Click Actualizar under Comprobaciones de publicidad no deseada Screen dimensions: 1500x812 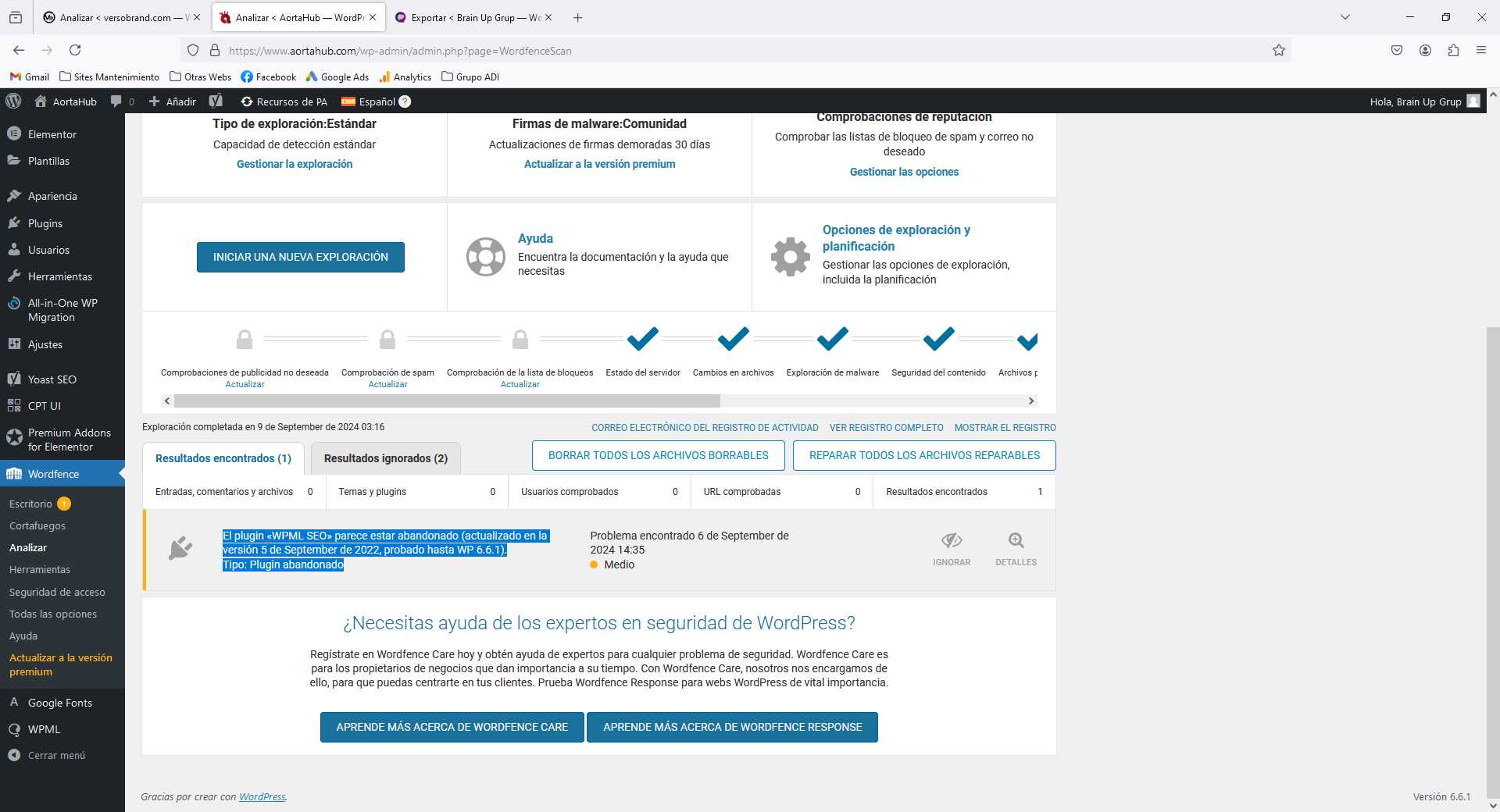coord(245,384)
